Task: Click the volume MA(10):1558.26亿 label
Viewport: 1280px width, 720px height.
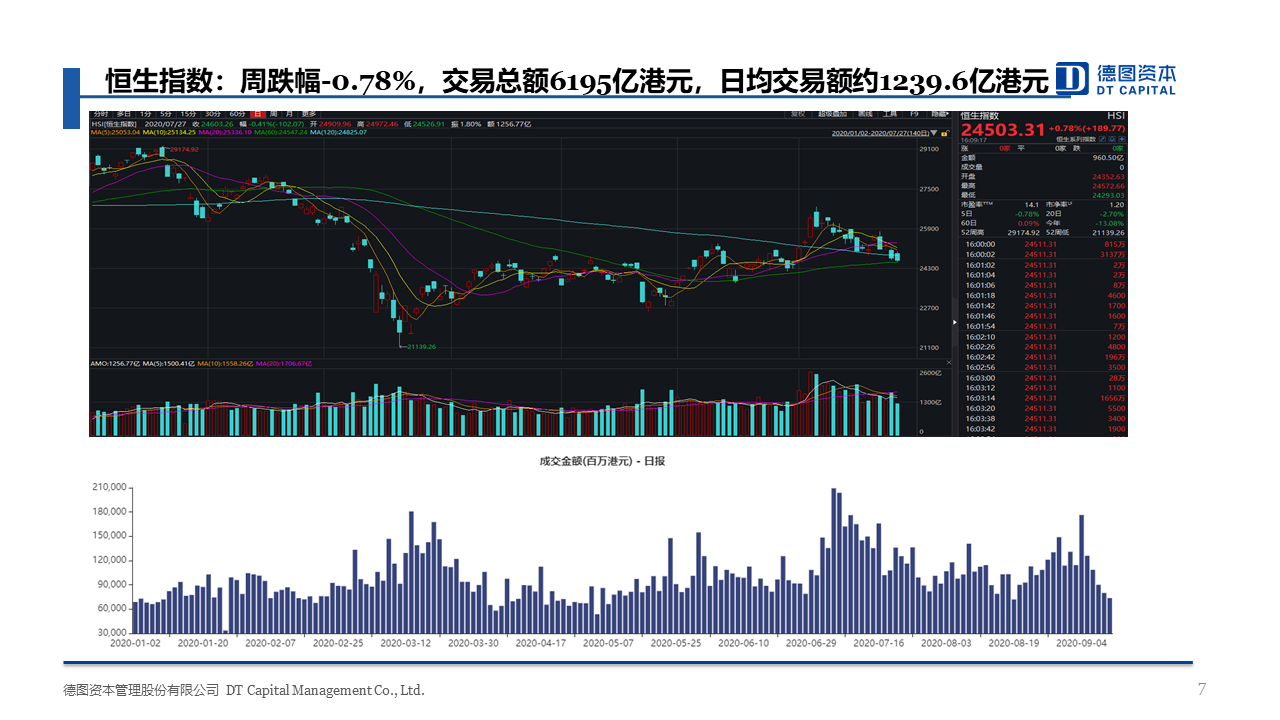Action: [x=224, y=364]
